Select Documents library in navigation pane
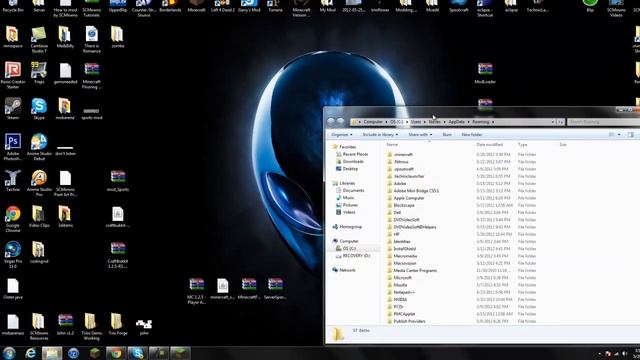 click(x=350, y=191)
